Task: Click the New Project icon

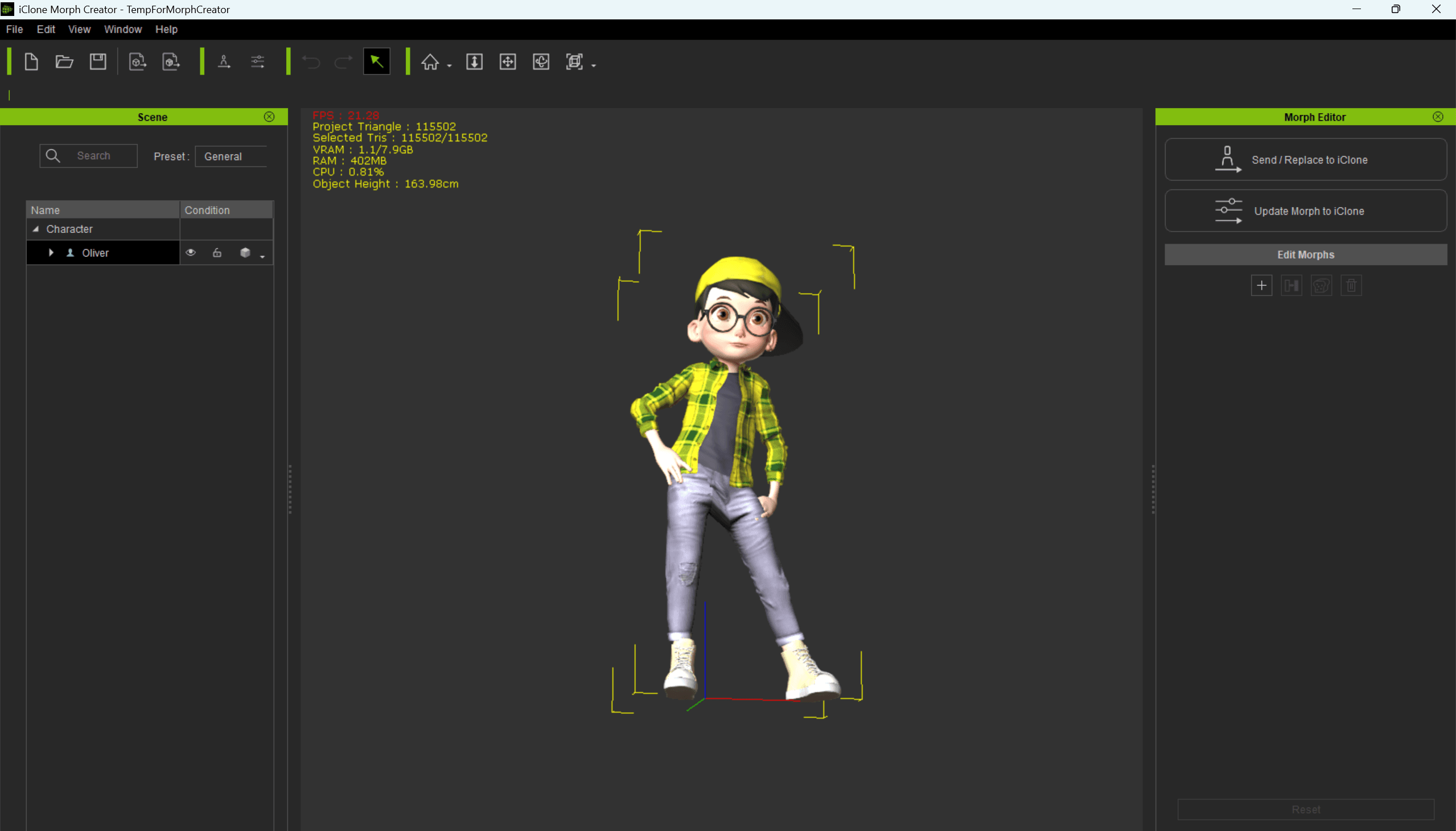Action: pyautogui.click(x=31, y=61)
